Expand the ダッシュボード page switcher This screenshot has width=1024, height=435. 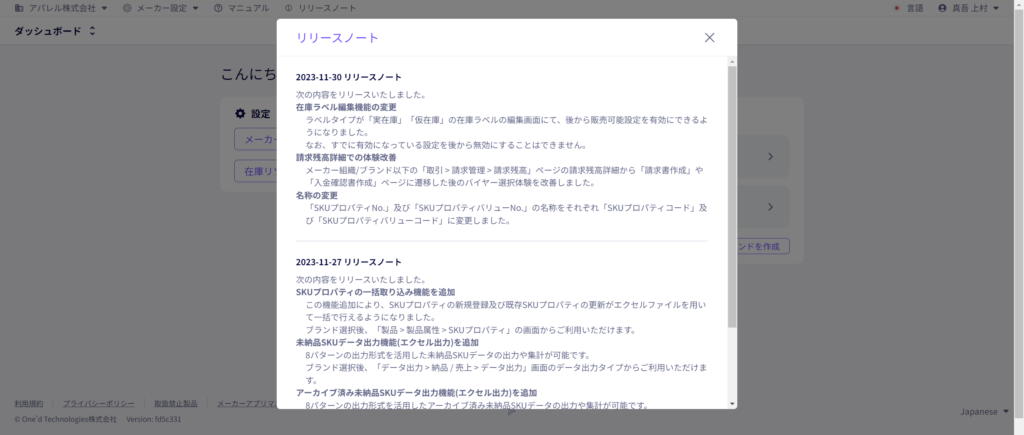[x=55, y=31]
